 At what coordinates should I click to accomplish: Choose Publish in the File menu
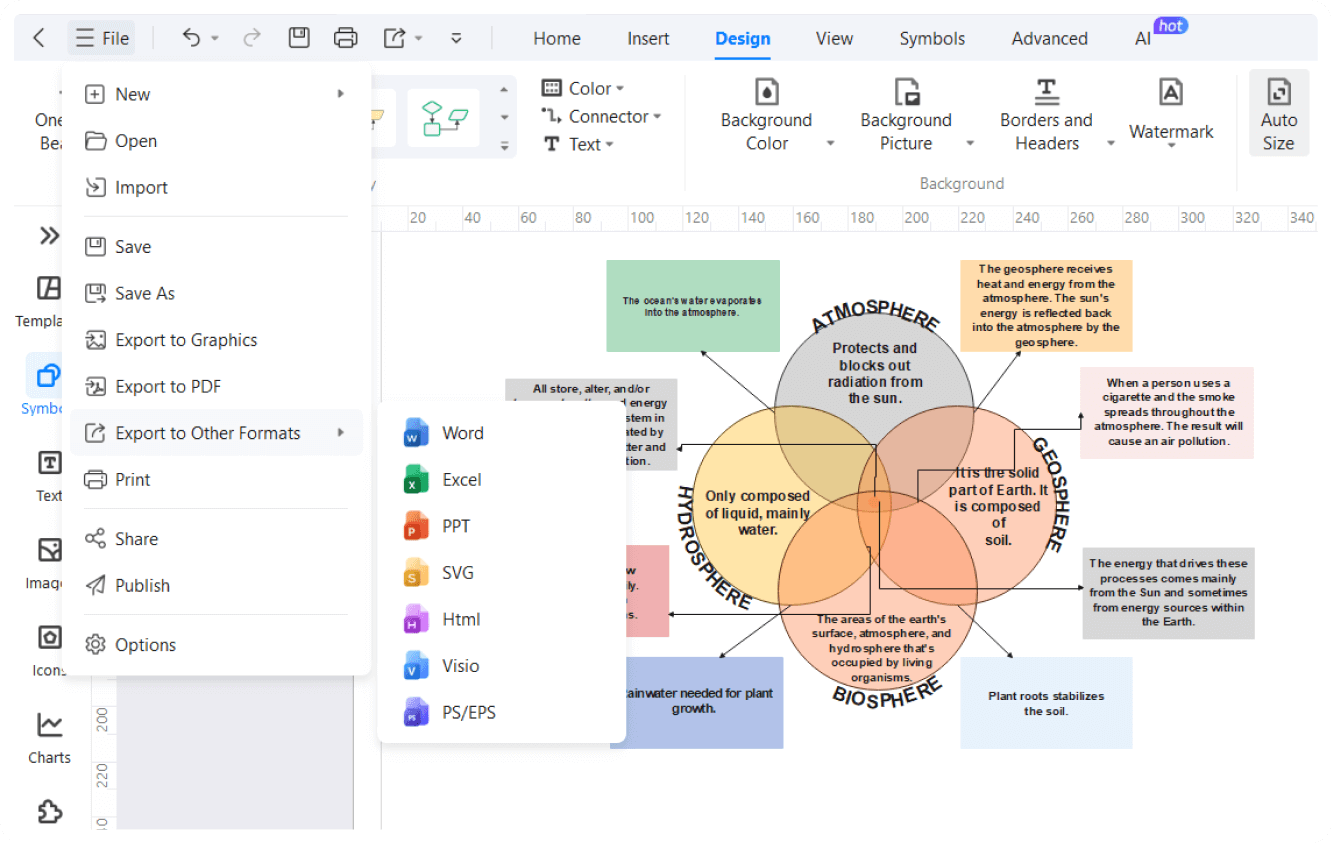coord(216,585)
